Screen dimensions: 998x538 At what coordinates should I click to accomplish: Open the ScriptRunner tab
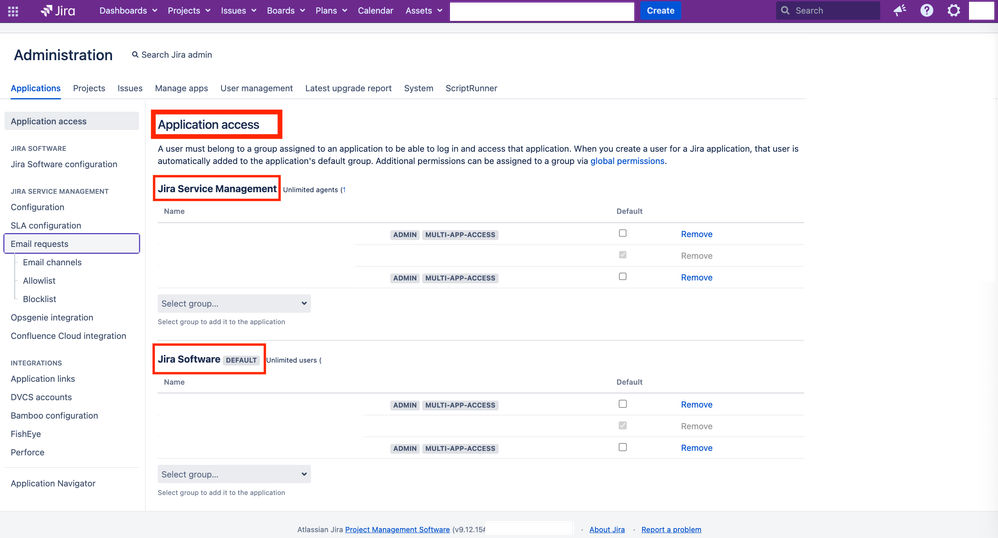[471, 88]
